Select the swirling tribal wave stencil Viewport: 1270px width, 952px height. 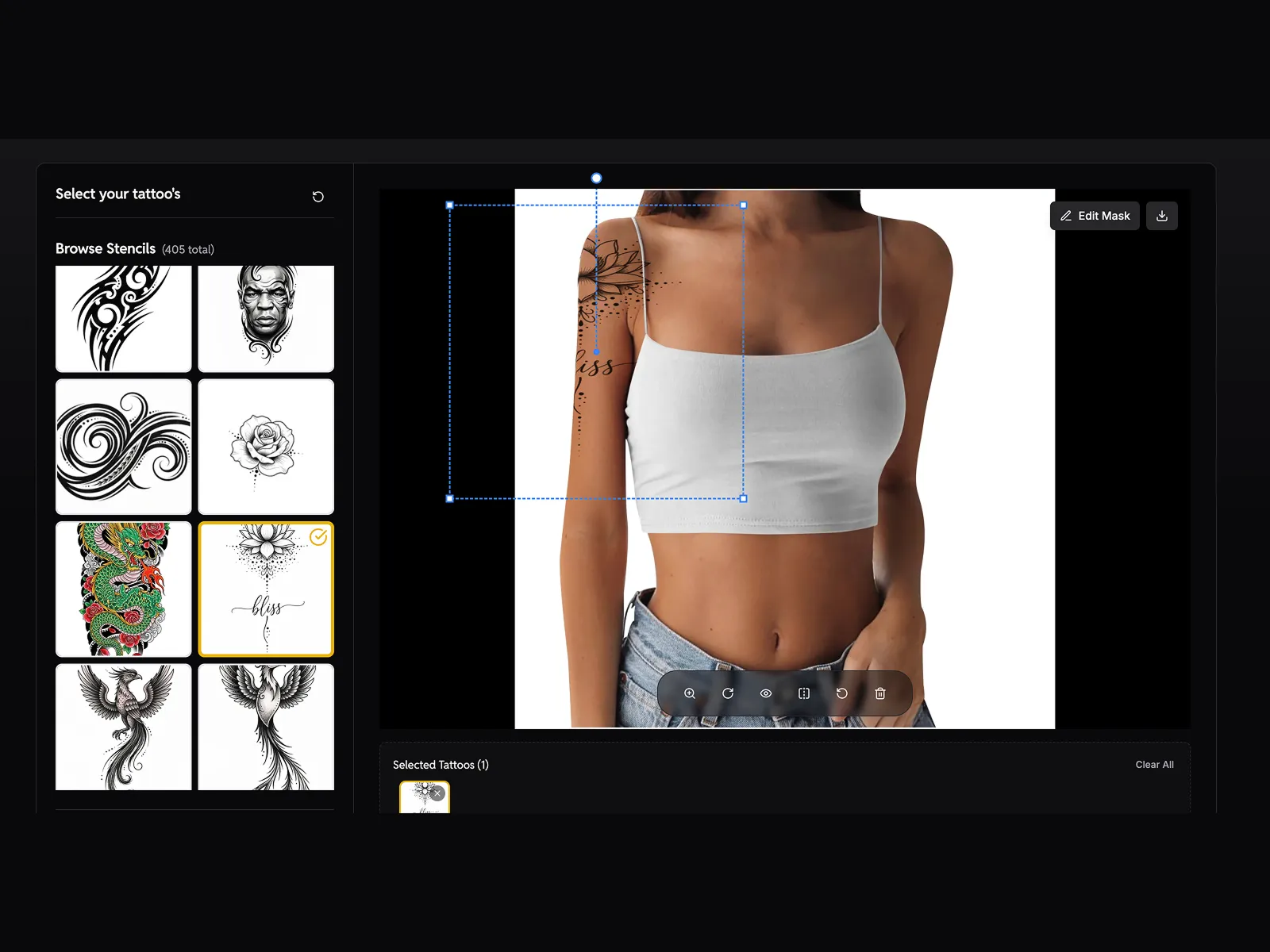click(124, 447)
